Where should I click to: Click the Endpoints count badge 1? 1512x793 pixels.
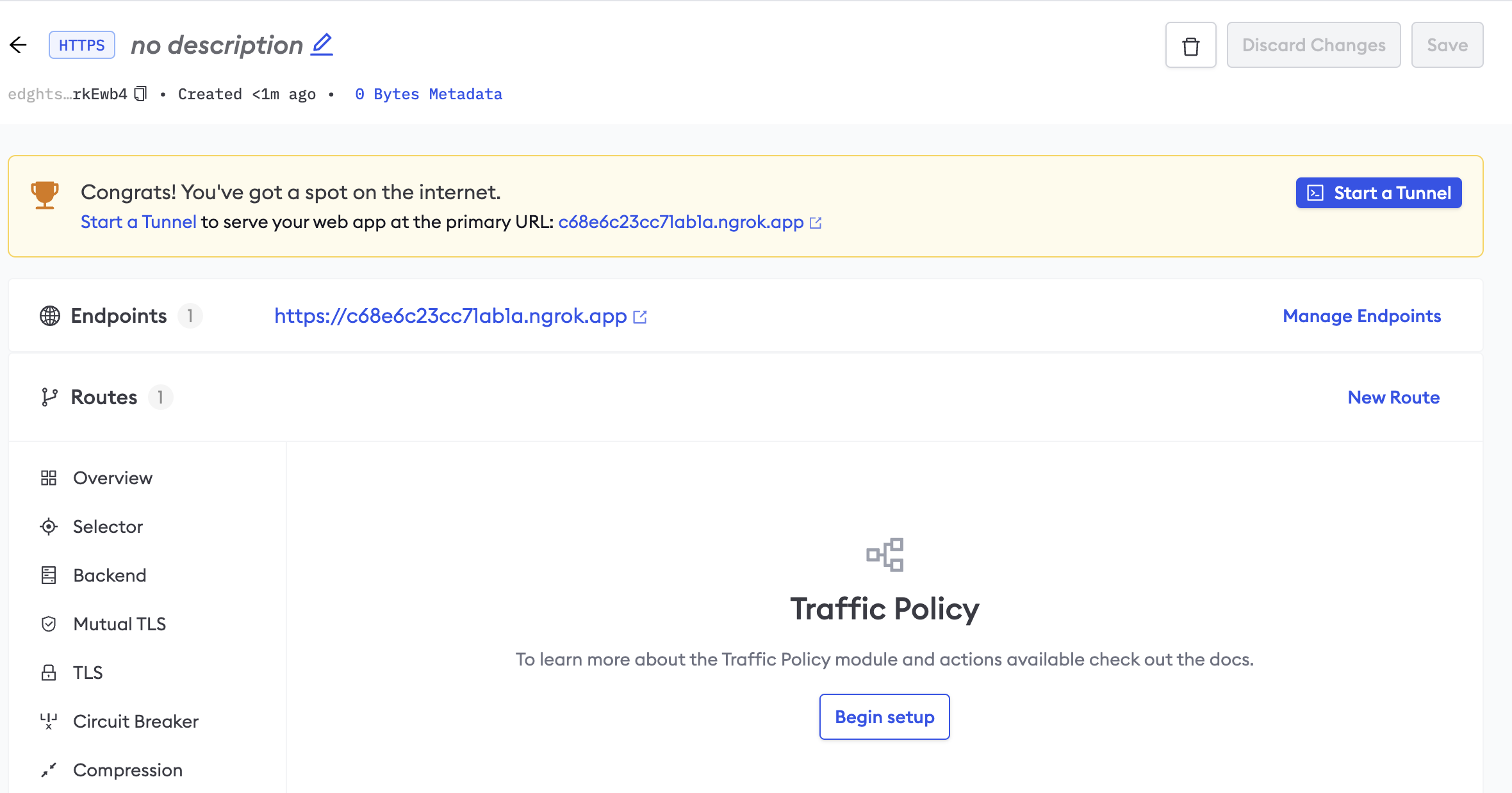point(190,316)
